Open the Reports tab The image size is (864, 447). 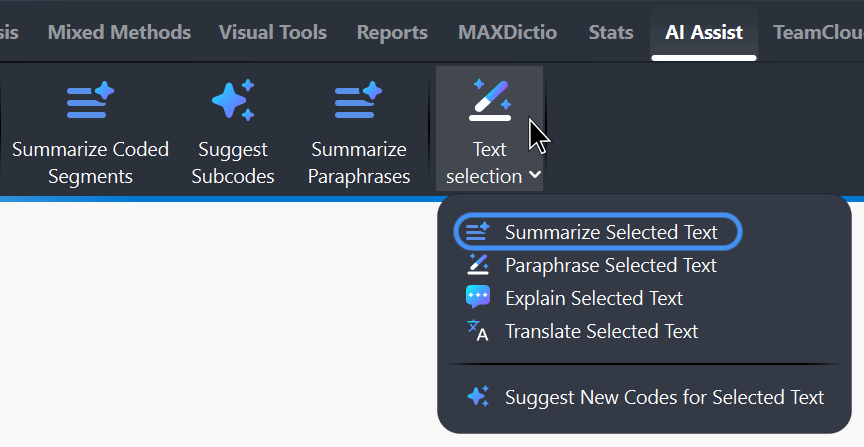[392, 32]
